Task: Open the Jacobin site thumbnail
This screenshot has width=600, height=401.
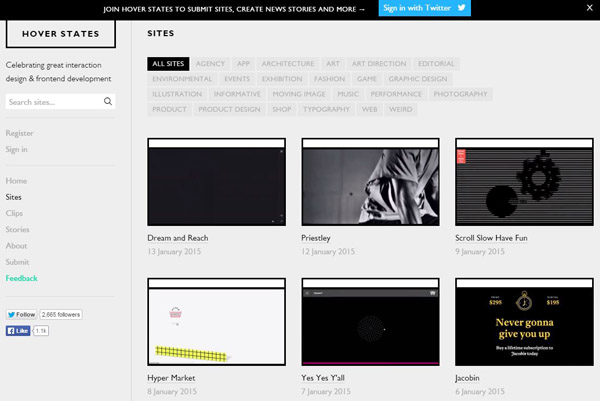Action: click(525, 323)
